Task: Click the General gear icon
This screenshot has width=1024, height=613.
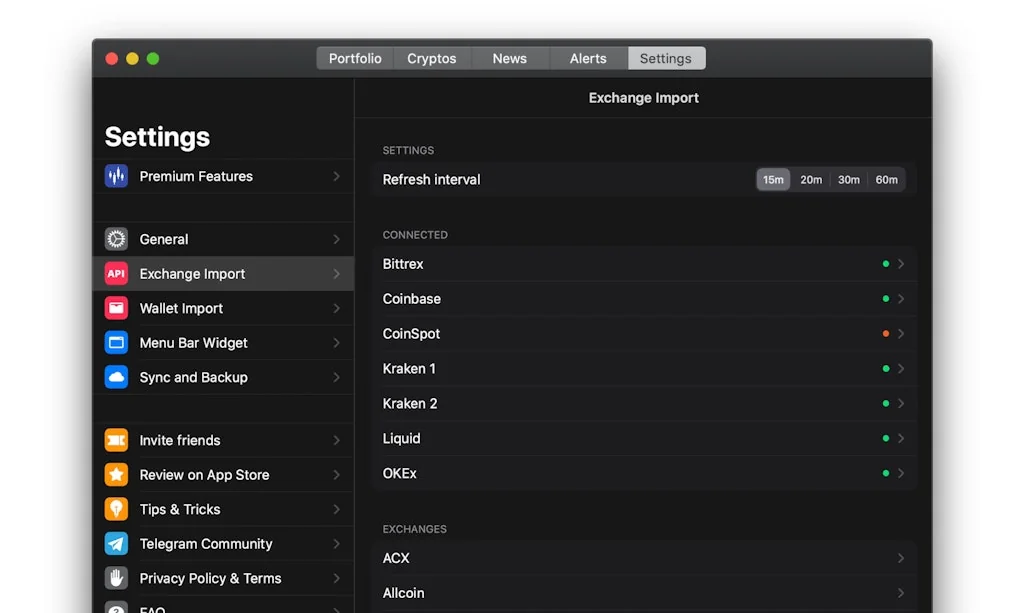Action: pos(116,239)
